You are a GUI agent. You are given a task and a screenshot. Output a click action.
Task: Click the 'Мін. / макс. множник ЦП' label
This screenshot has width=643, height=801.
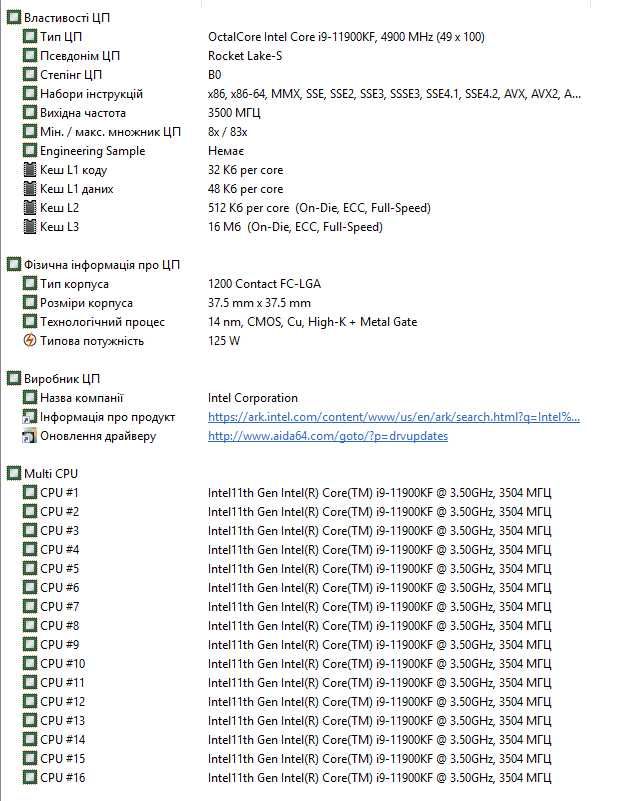tap(110, 132)
